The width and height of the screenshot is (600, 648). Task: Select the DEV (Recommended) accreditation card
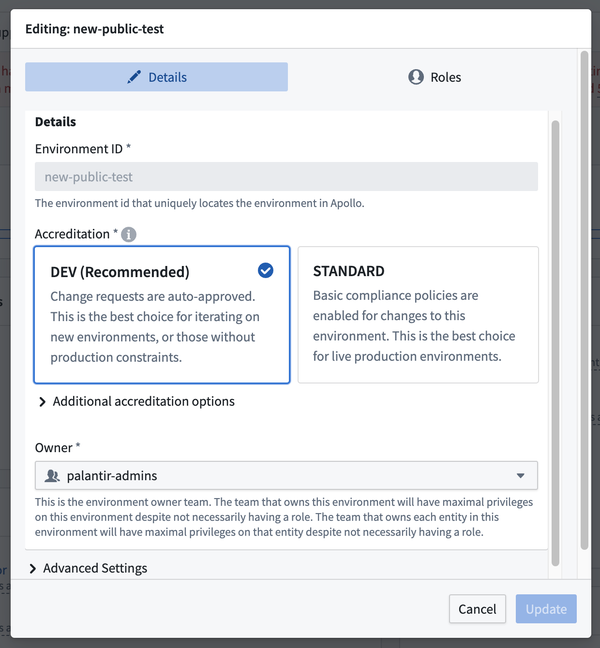162,315
